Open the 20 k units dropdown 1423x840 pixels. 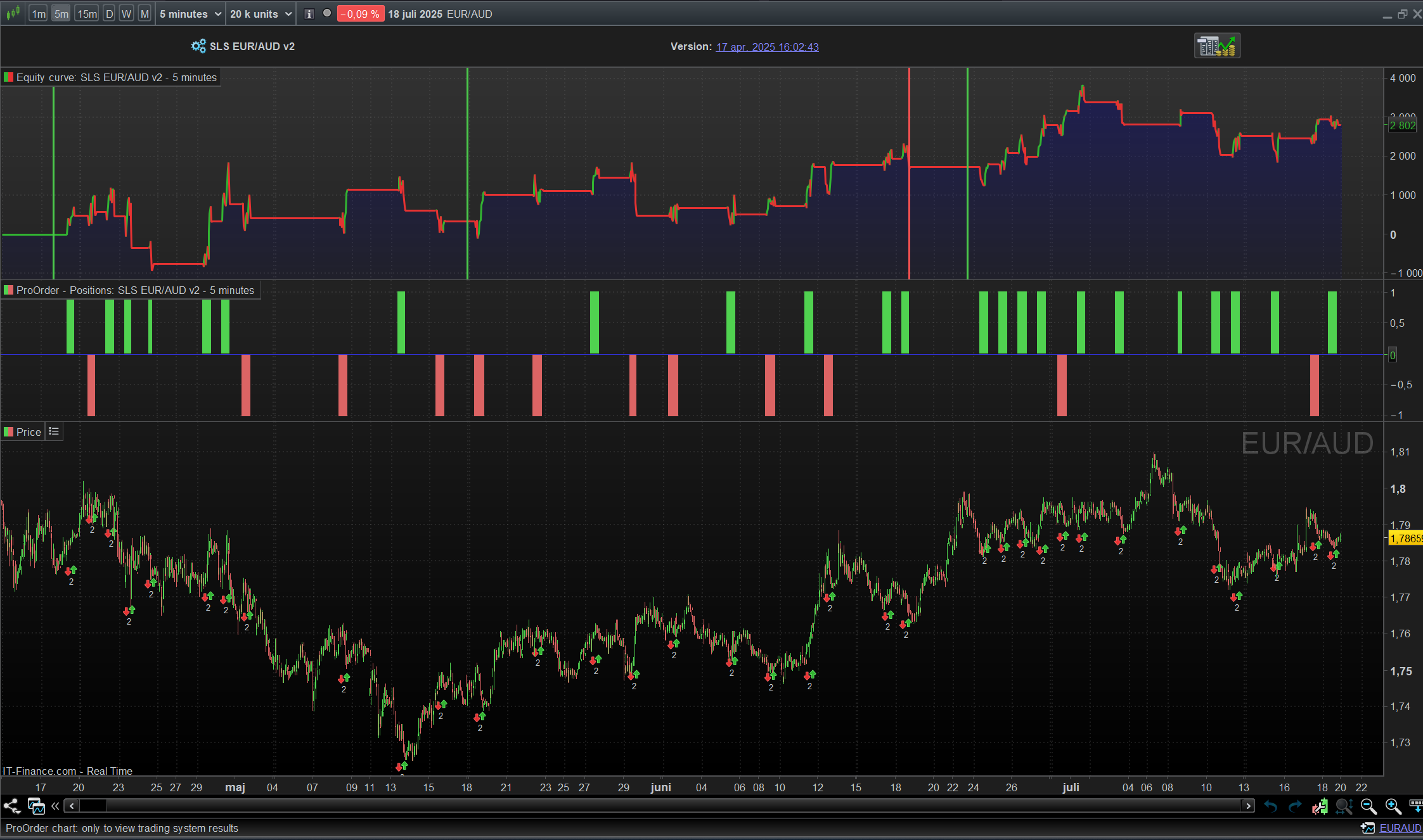(x=261, y=14)
